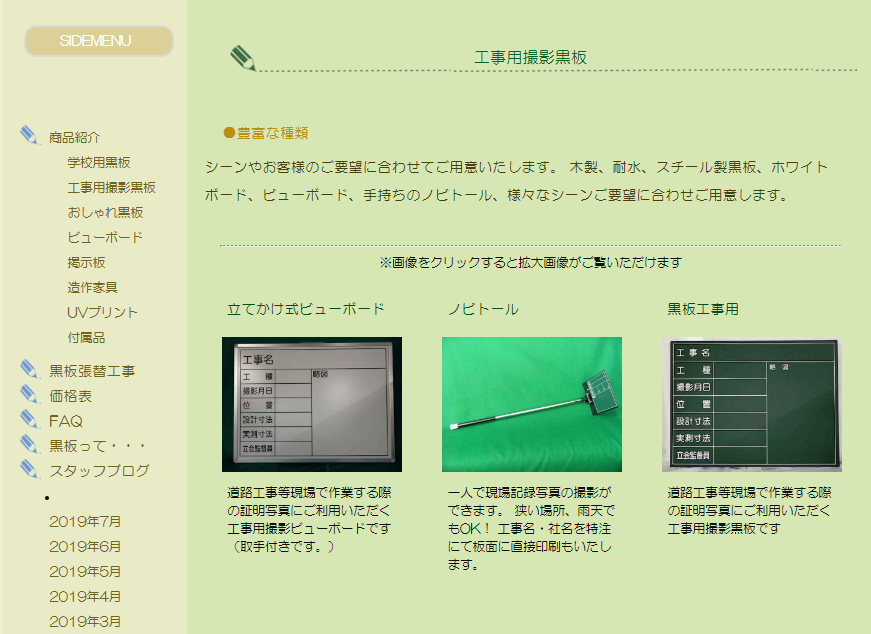
Task: Click the pencil icon beside スタッフブログ
Action: point(29,469)
